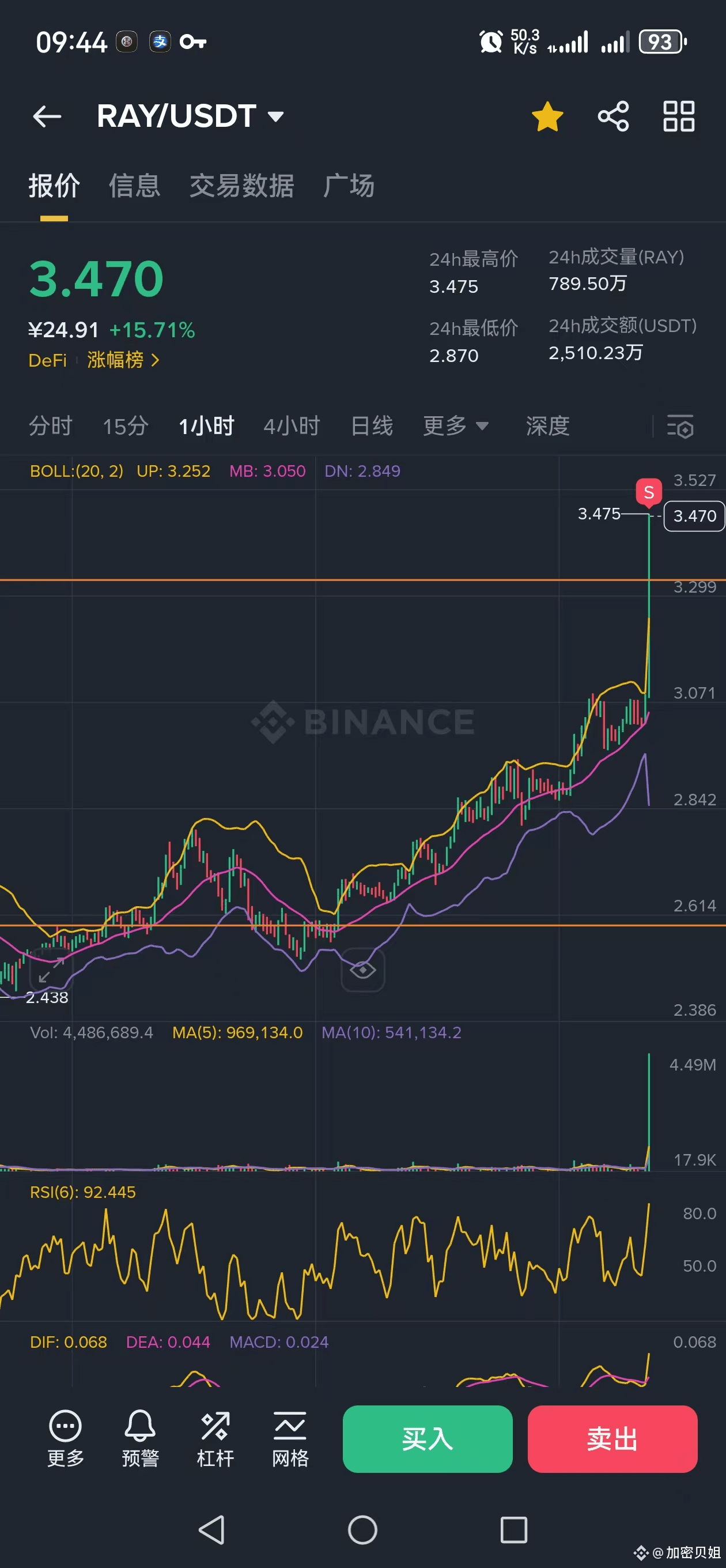
Task: Tap the 24h最高价 value 3.475
Action: click(453, 287)
